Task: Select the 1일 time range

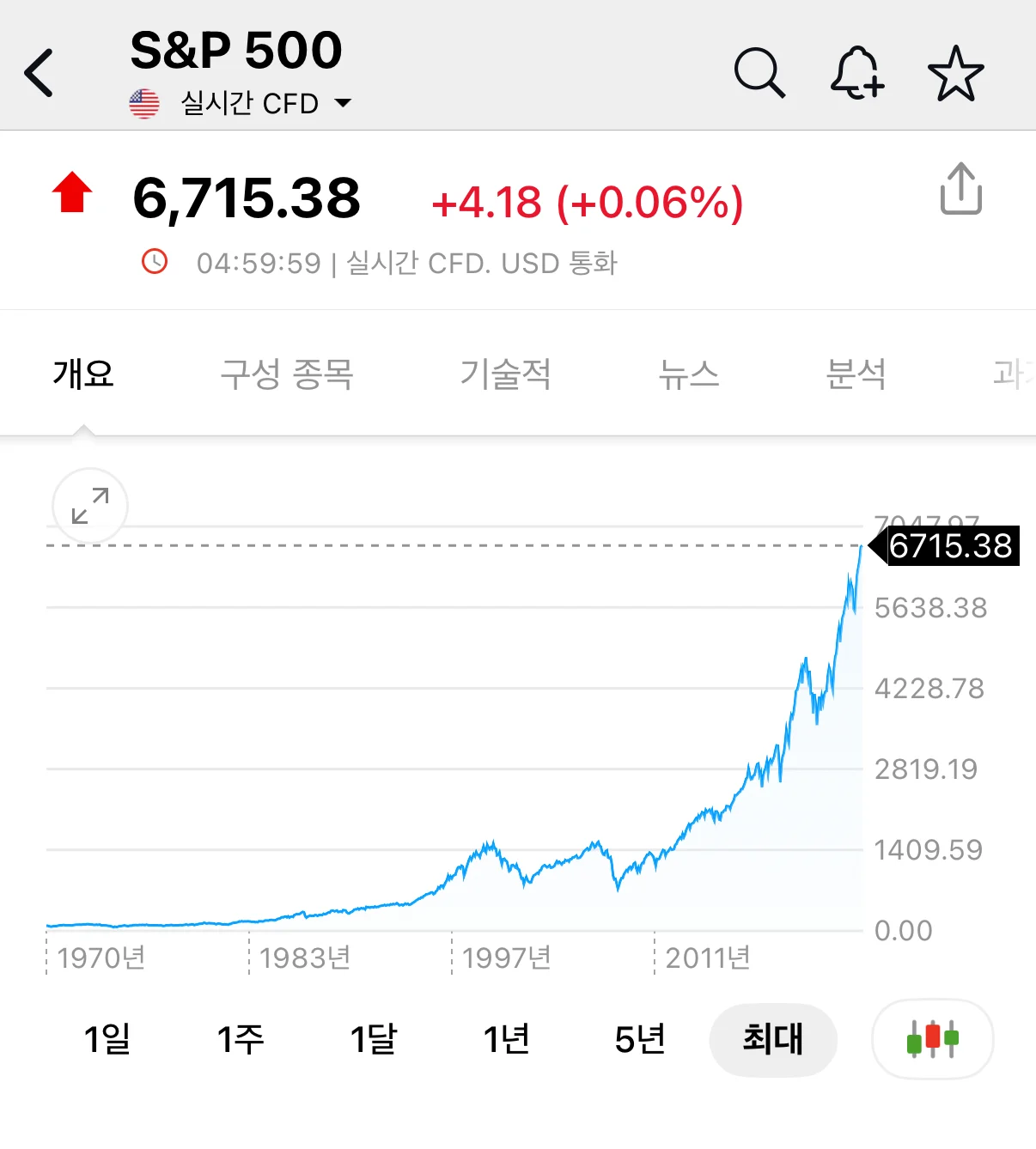Action: click(107, 1039)
